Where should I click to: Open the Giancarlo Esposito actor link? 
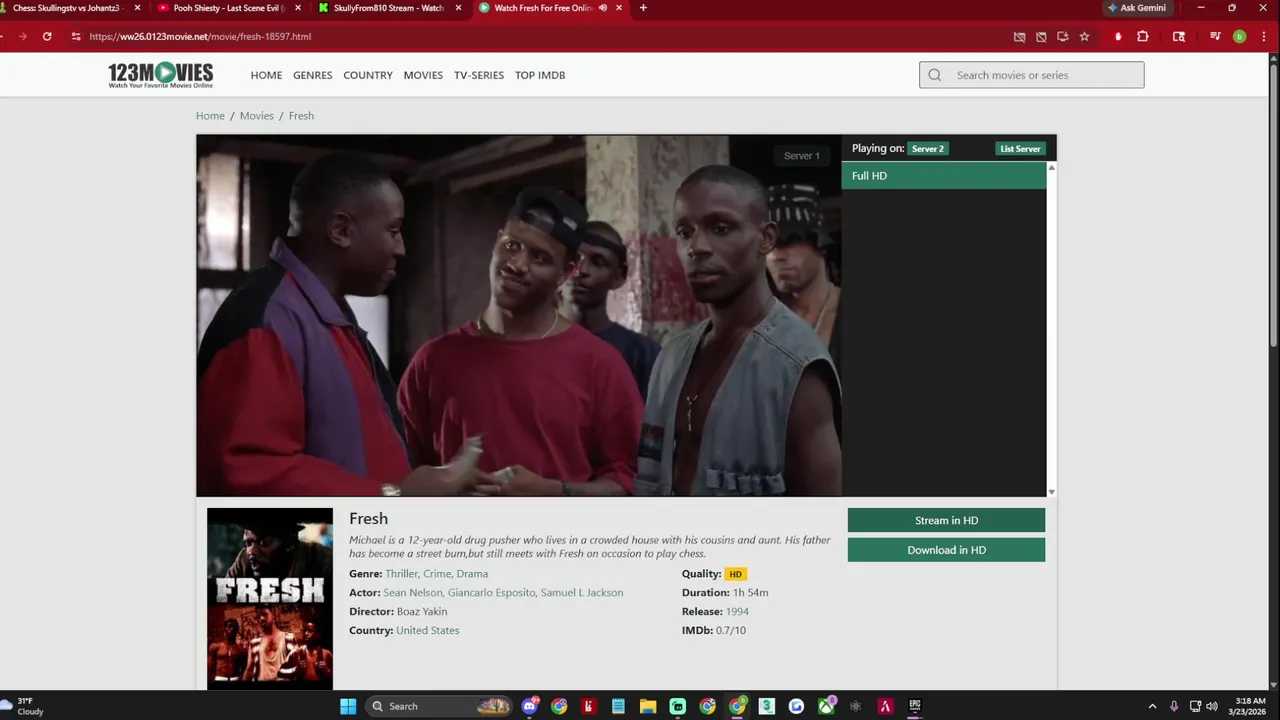click(x=491, y=593)
